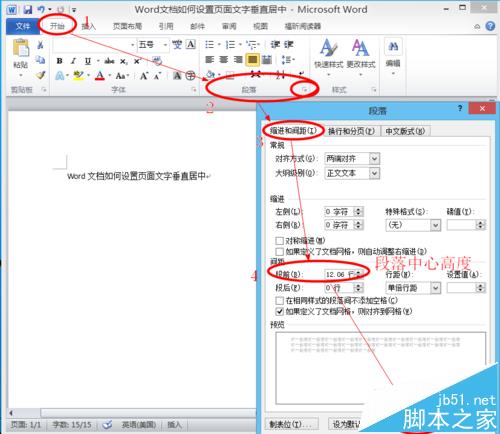
Task: Click the Set As Default button
Action: [x=347, y=424]
